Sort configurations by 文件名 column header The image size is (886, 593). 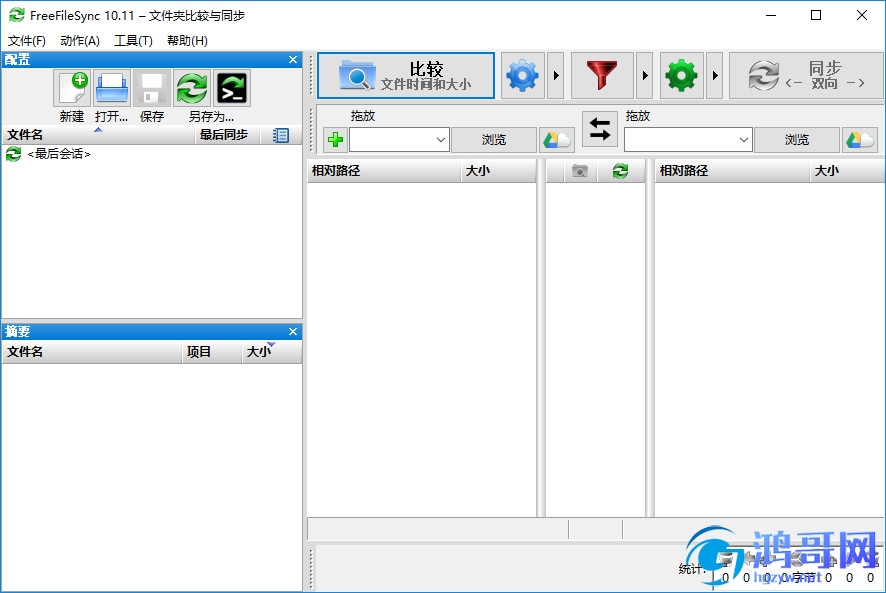point(99,135)
